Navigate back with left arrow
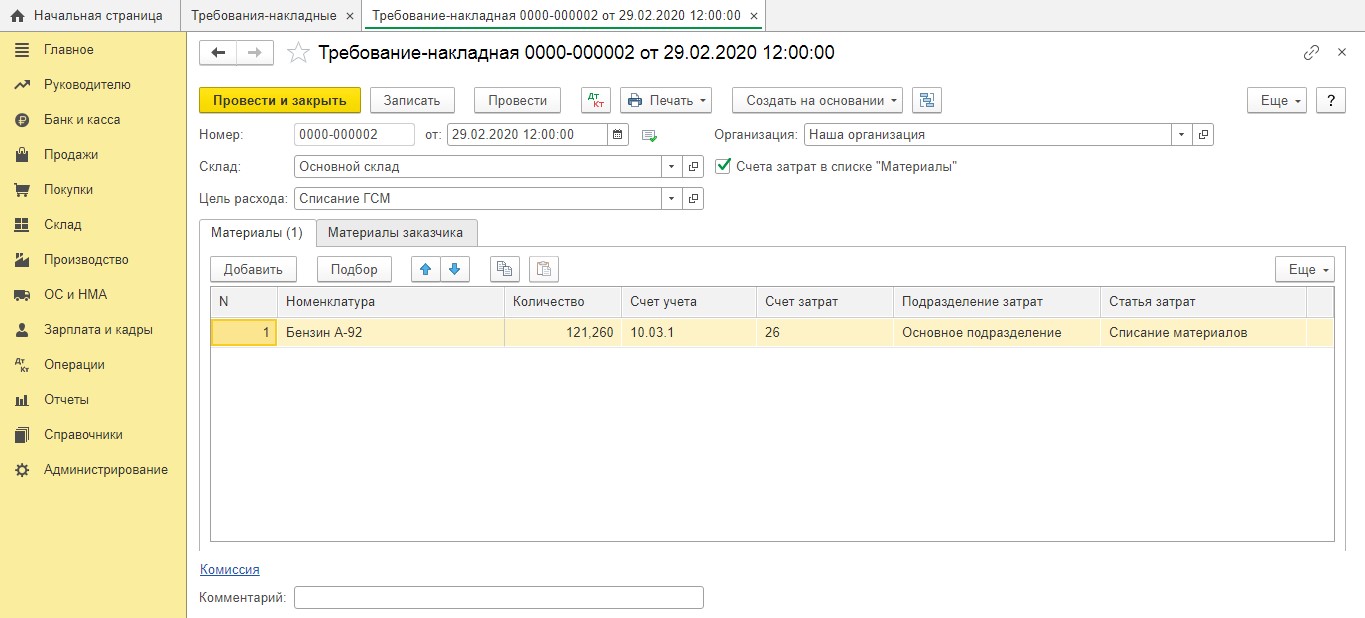This screenshot has height=618, width=1365. (x=218, y=53)
